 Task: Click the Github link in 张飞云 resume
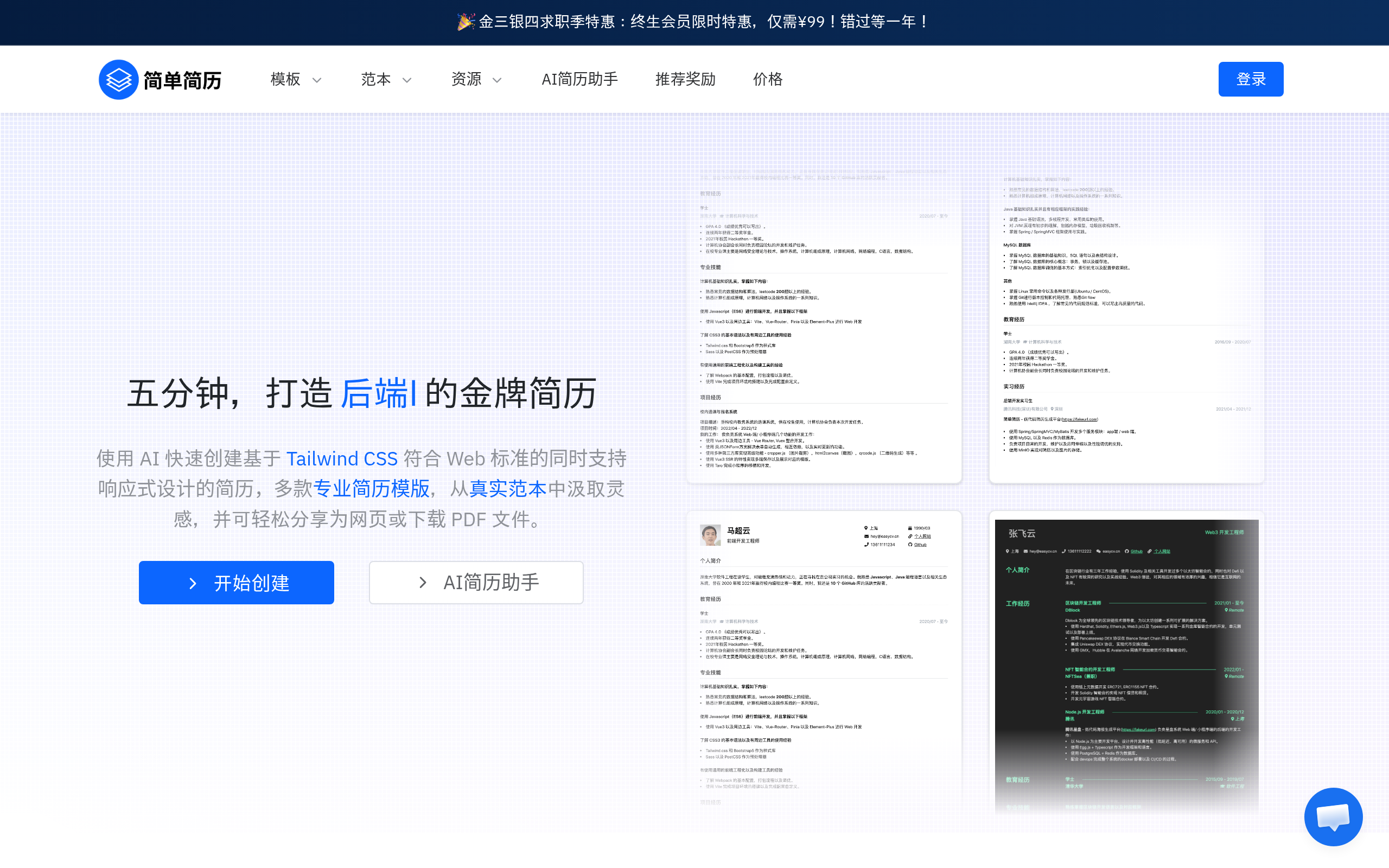1137,551
